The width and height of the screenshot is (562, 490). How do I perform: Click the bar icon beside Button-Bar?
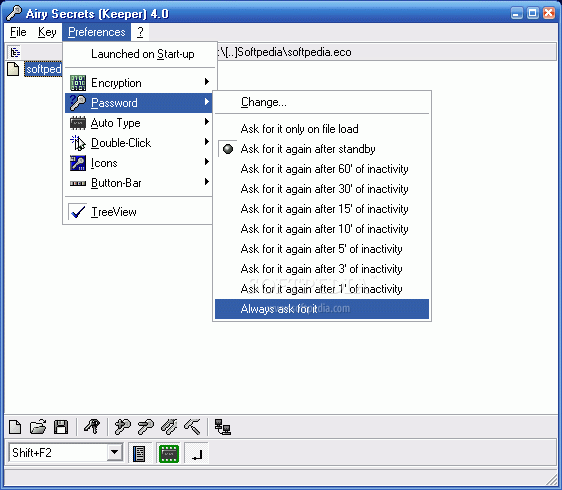coord(78,184)
